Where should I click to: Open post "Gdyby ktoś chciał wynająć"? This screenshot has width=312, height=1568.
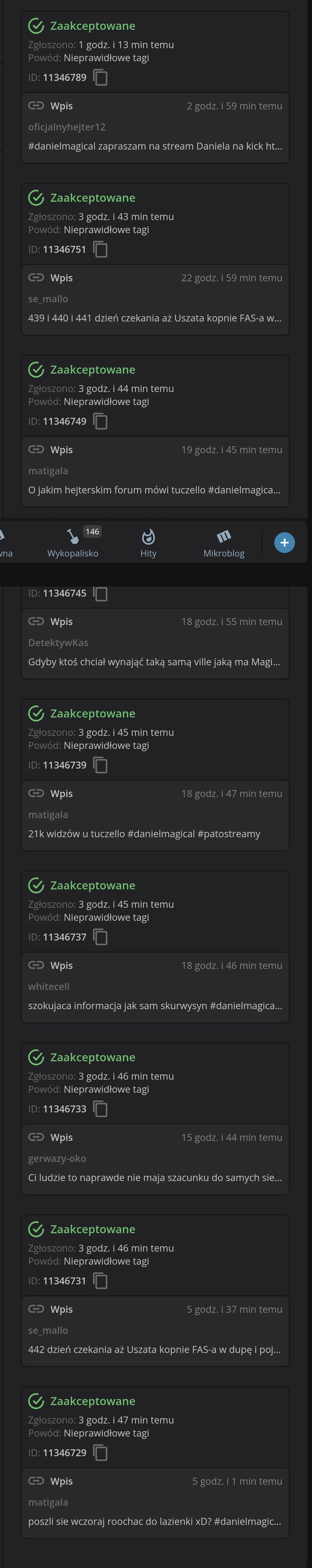click(x=154, y=662)
